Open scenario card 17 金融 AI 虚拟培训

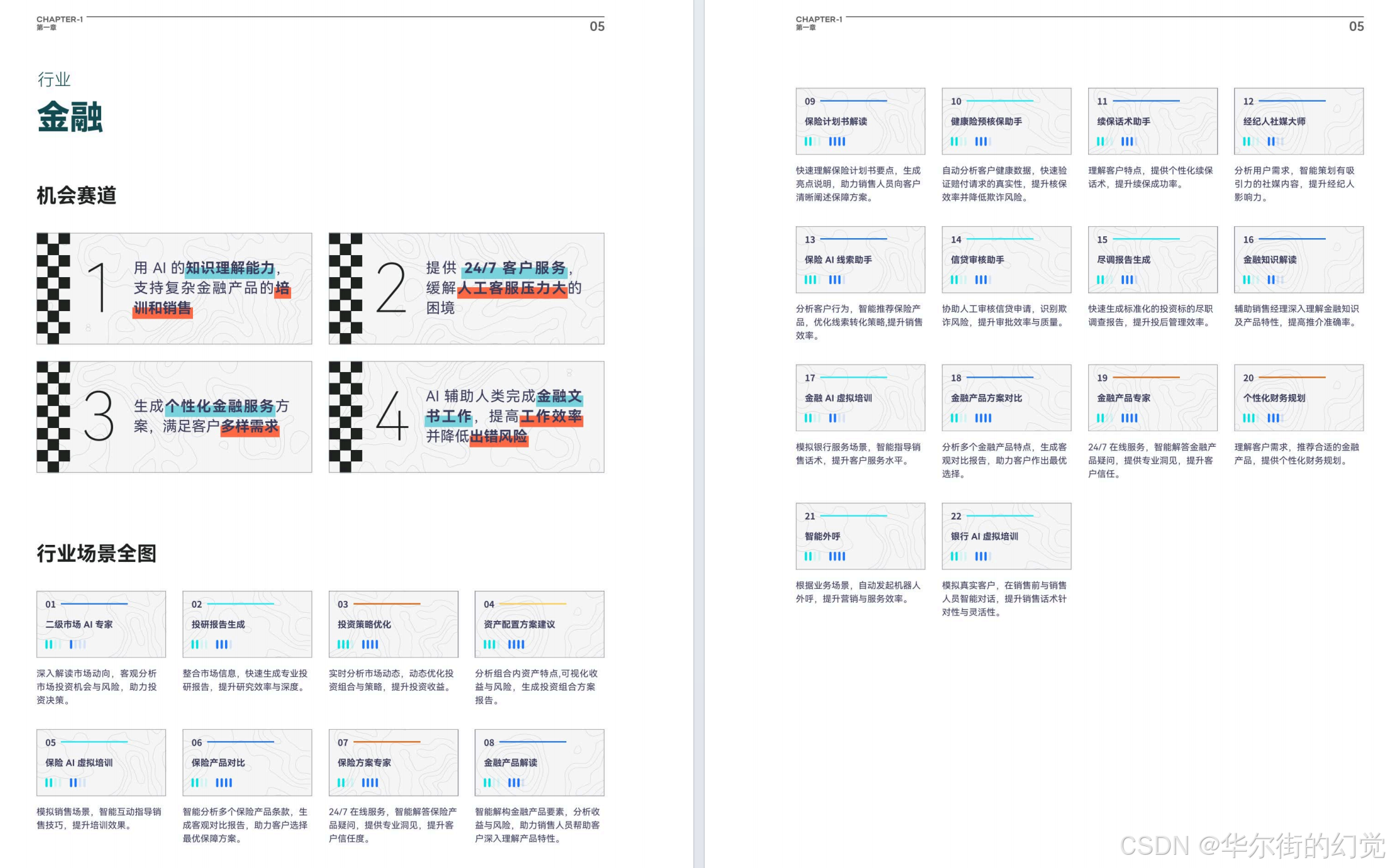(x=861, y=398)
